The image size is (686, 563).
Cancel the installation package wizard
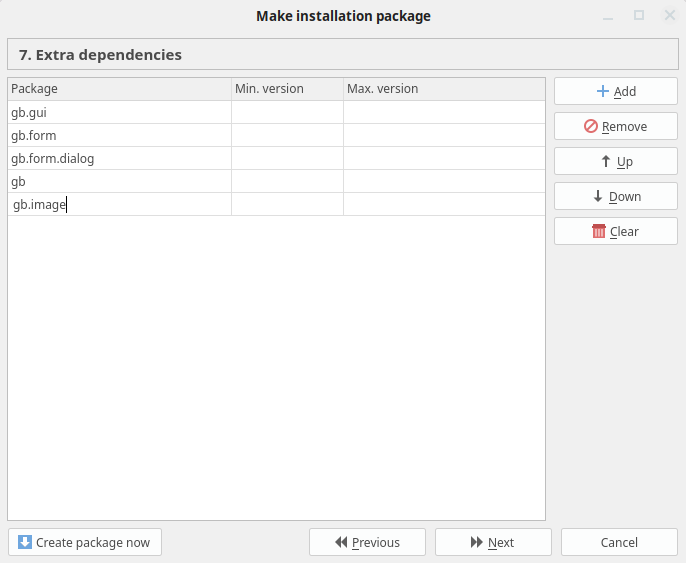(619, 542)
